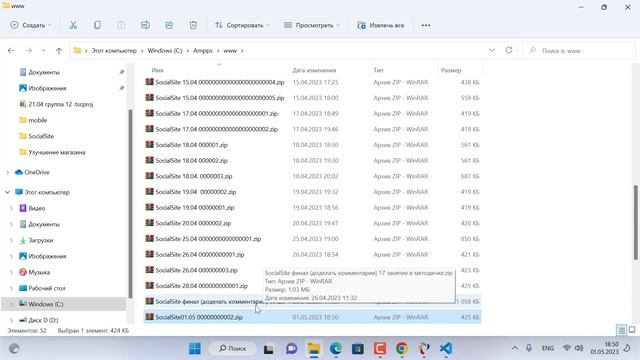Click the Rename icon in toolbar
Viewport: 640px width, 360px height.
145,25
